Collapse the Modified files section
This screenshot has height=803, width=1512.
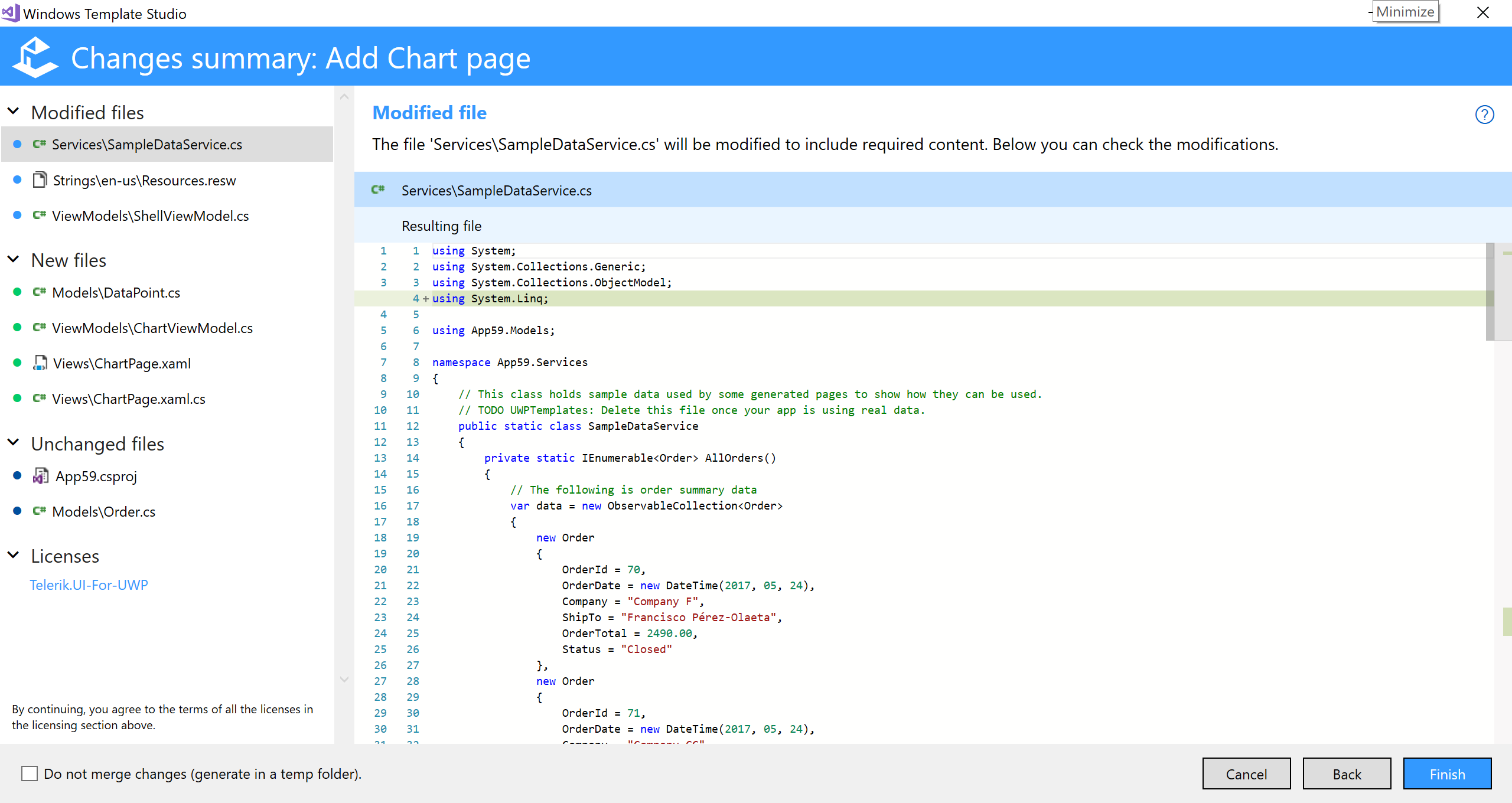coord(12,110)
